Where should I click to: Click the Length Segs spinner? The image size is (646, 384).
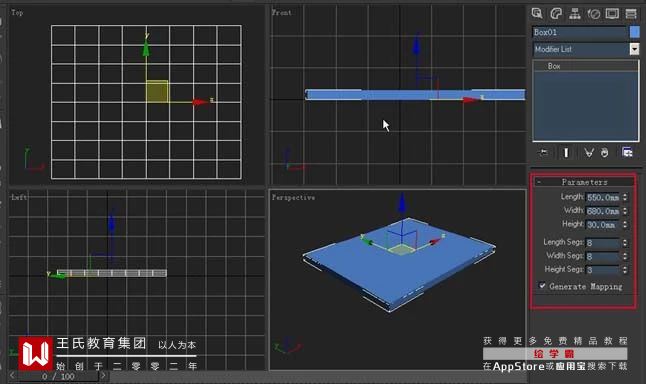625,243
